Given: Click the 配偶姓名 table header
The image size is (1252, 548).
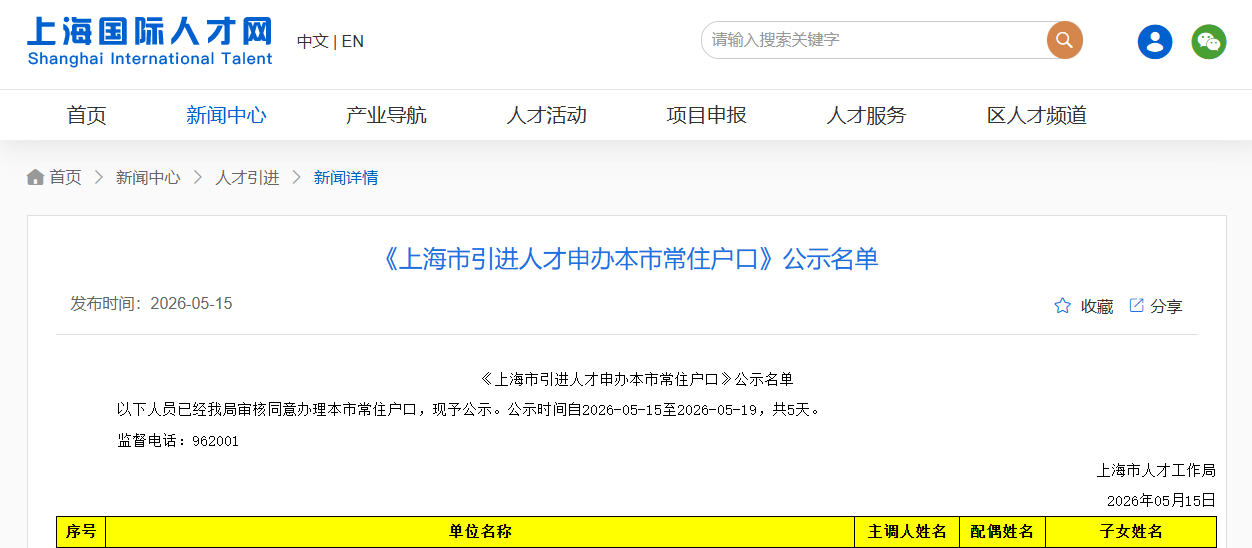Looking at the screenshot, I should coord(1002,532).
